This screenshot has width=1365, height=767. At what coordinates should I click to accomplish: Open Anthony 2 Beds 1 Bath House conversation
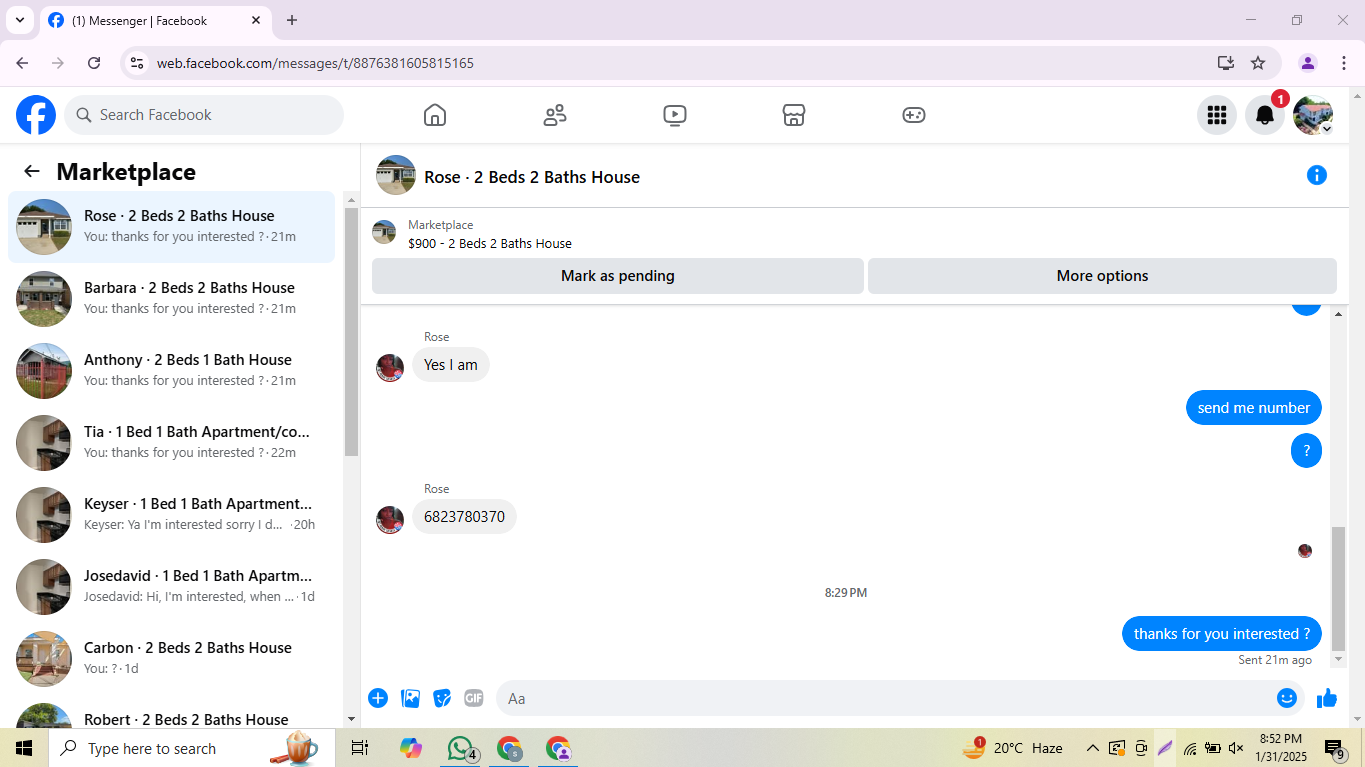pyautogui.click(x=172, y=371)
